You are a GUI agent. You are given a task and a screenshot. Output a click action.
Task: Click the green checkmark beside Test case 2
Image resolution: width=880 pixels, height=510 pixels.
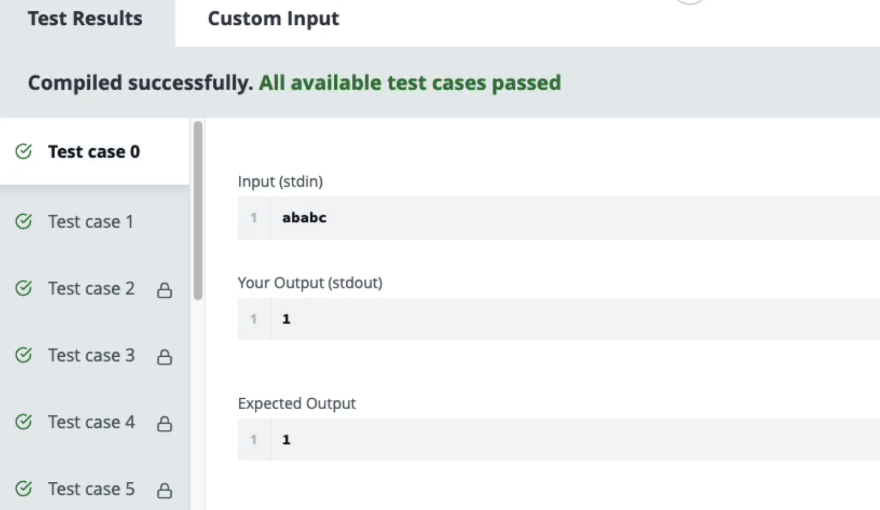[24, 288]
